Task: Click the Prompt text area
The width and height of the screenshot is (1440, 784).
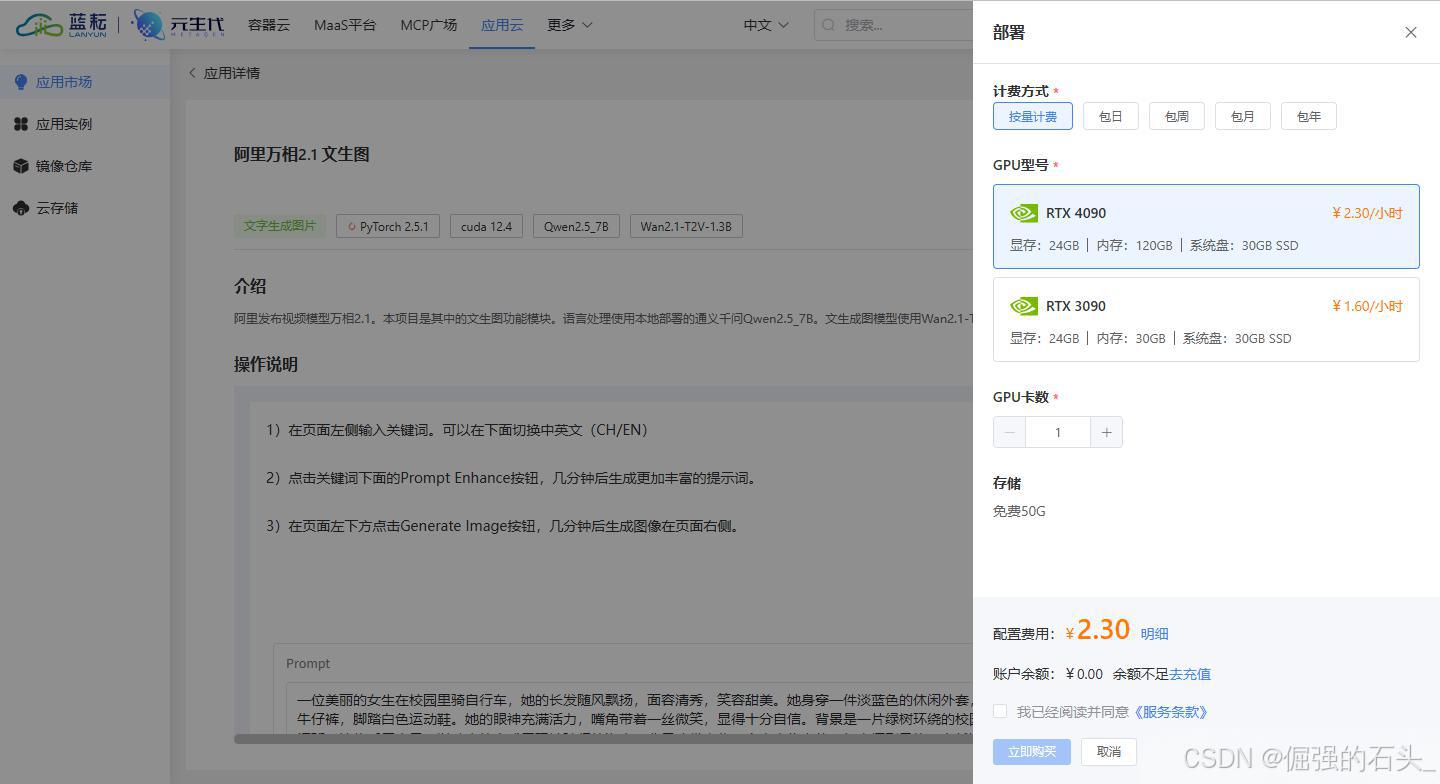Action: (x=630, y=708)
